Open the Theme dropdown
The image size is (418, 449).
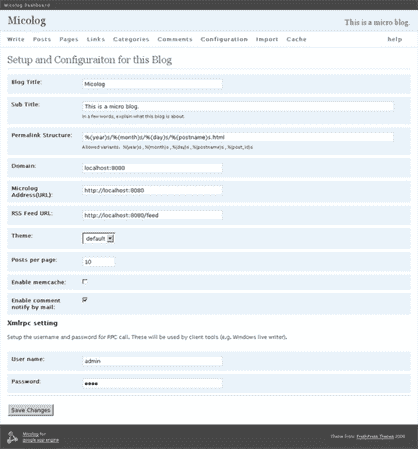[x=98, y=238]
